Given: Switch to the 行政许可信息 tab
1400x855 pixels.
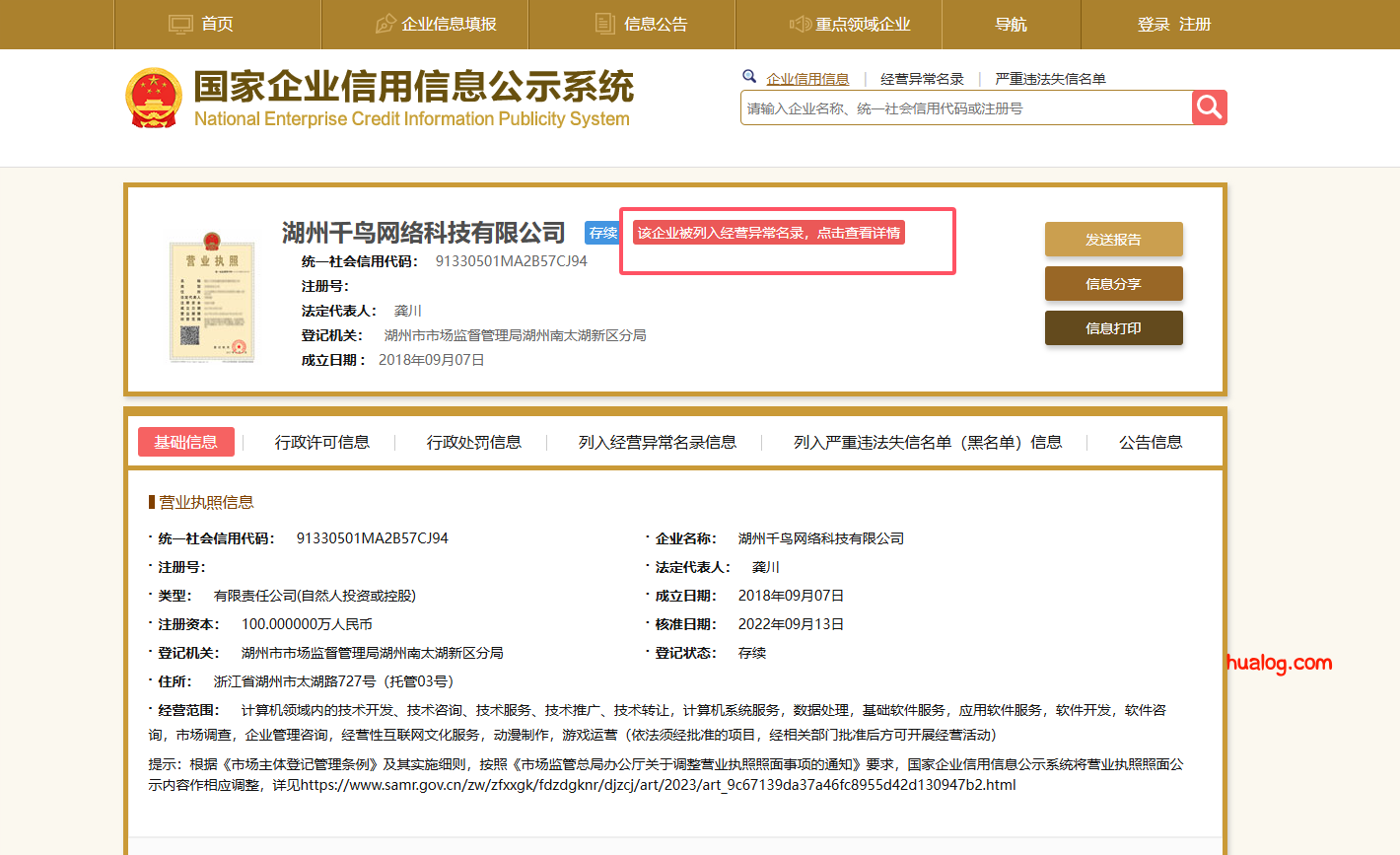Looking at the screenshot, I should point(322,442).
